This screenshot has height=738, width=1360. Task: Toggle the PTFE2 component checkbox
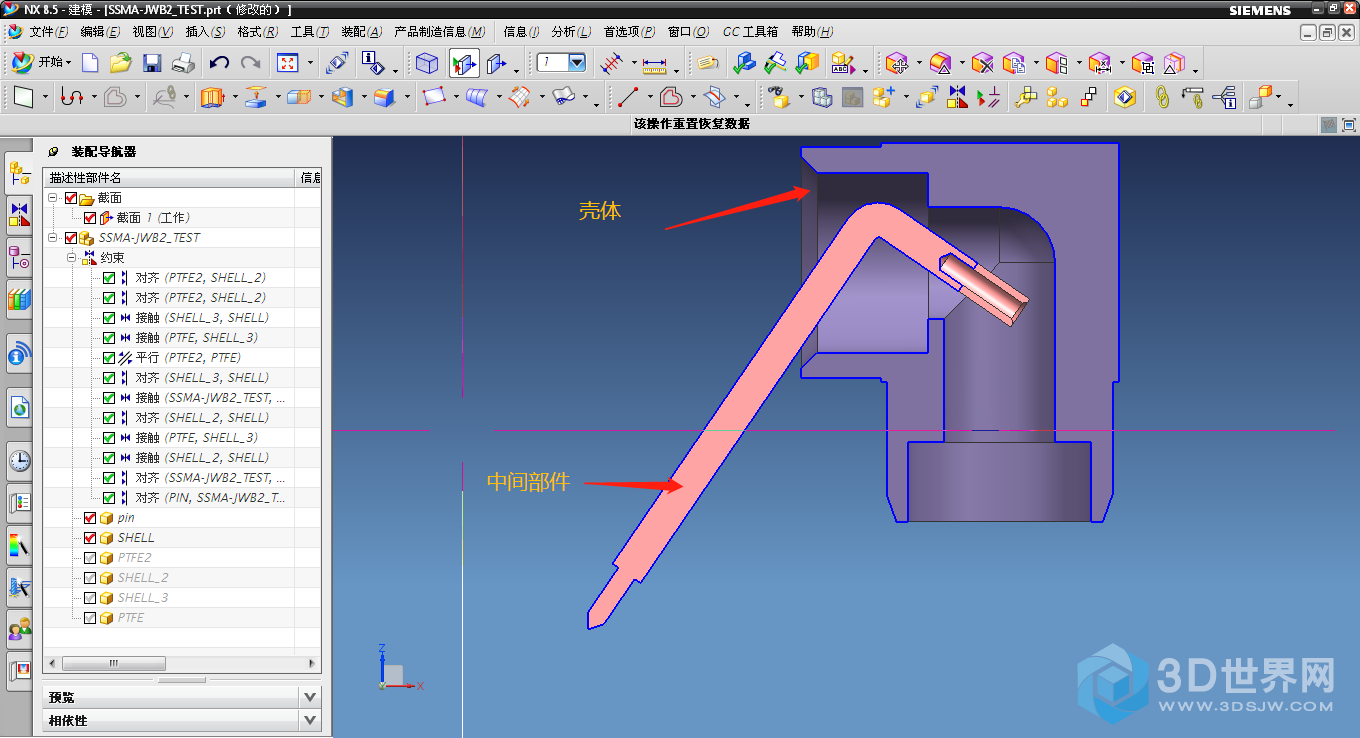coord(90,558)
